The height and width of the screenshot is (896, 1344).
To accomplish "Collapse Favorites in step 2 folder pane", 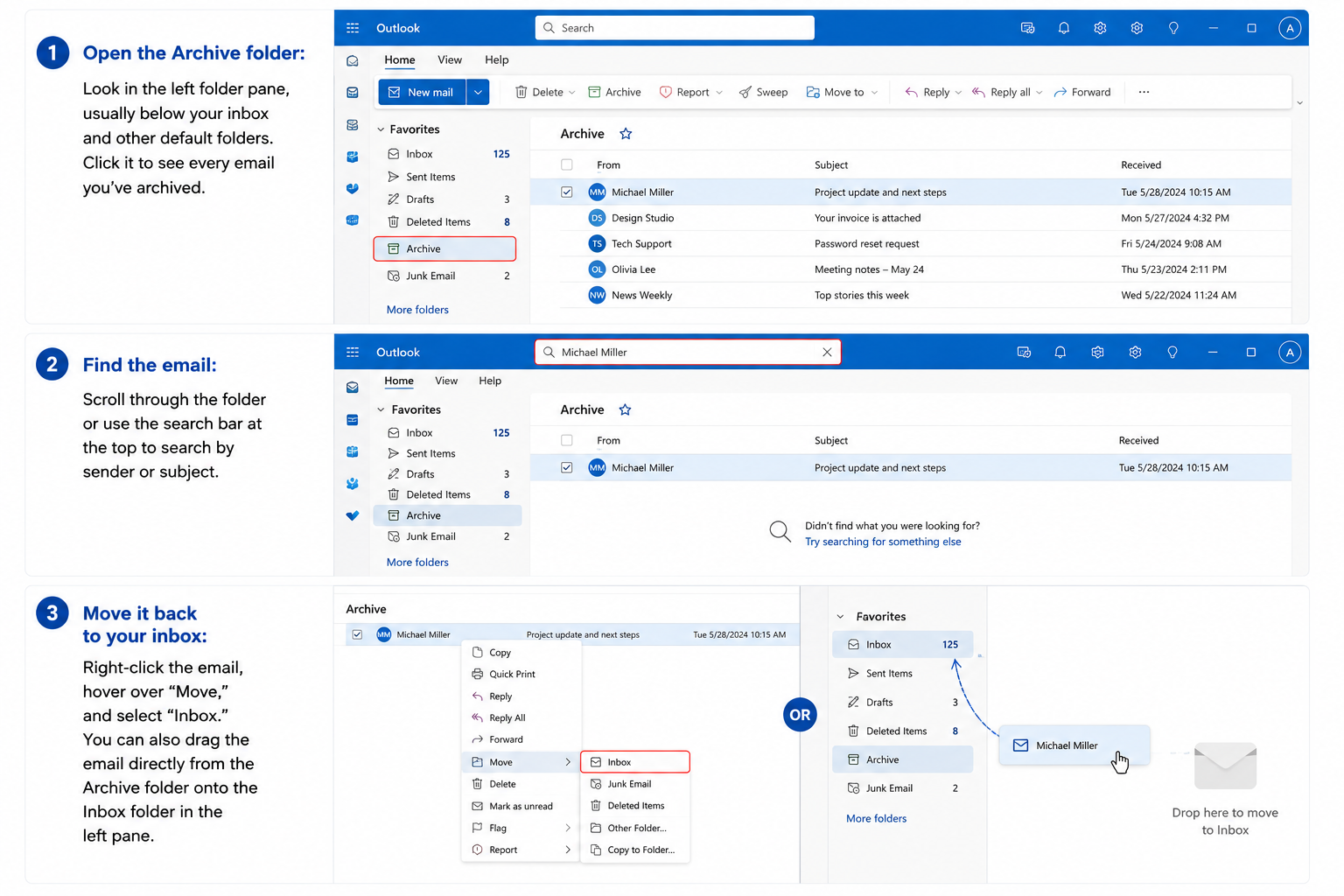I will [381, 409].
